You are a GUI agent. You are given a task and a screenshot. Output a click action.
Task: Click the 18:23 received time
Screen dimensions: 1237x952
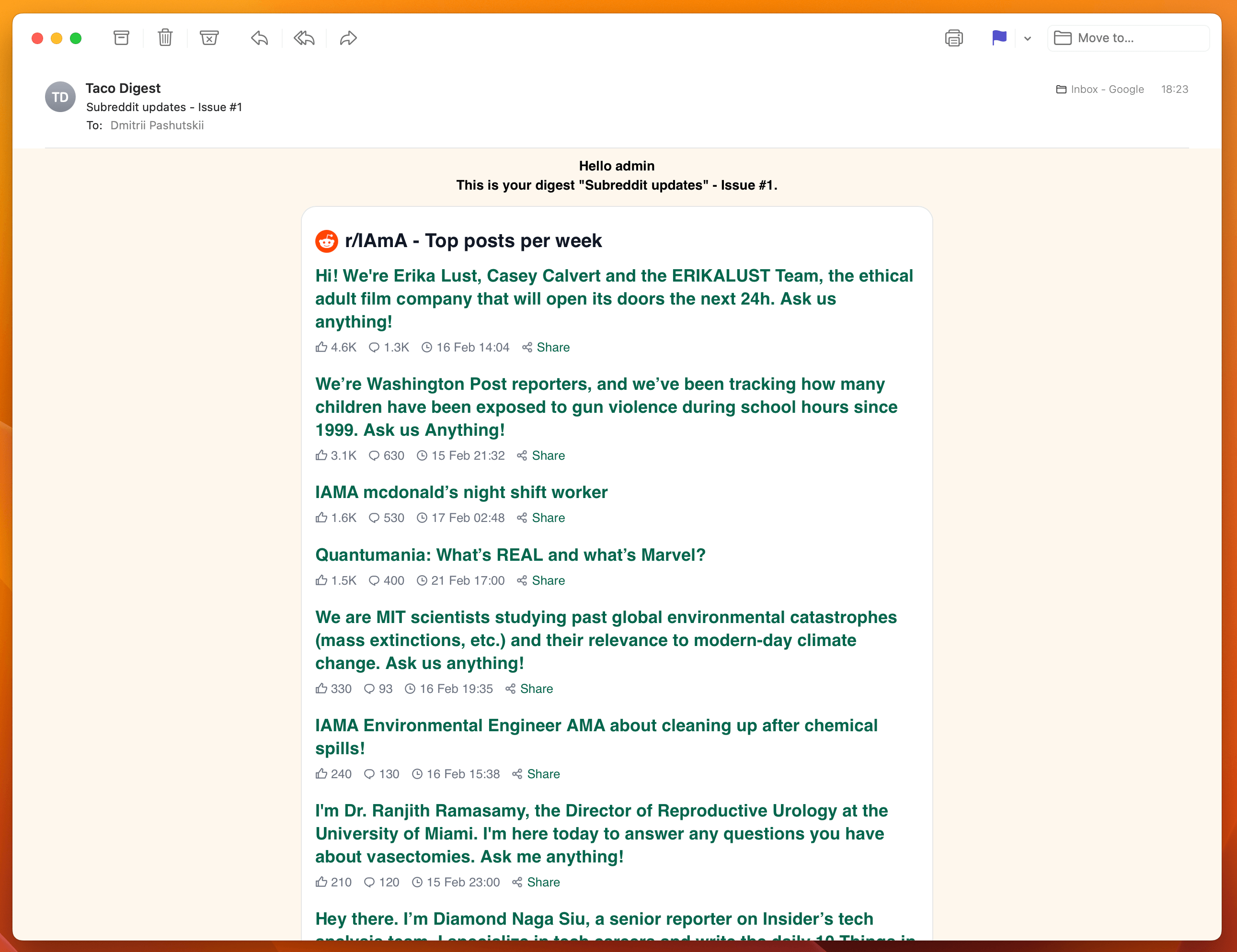click(x=1174, y=90)
